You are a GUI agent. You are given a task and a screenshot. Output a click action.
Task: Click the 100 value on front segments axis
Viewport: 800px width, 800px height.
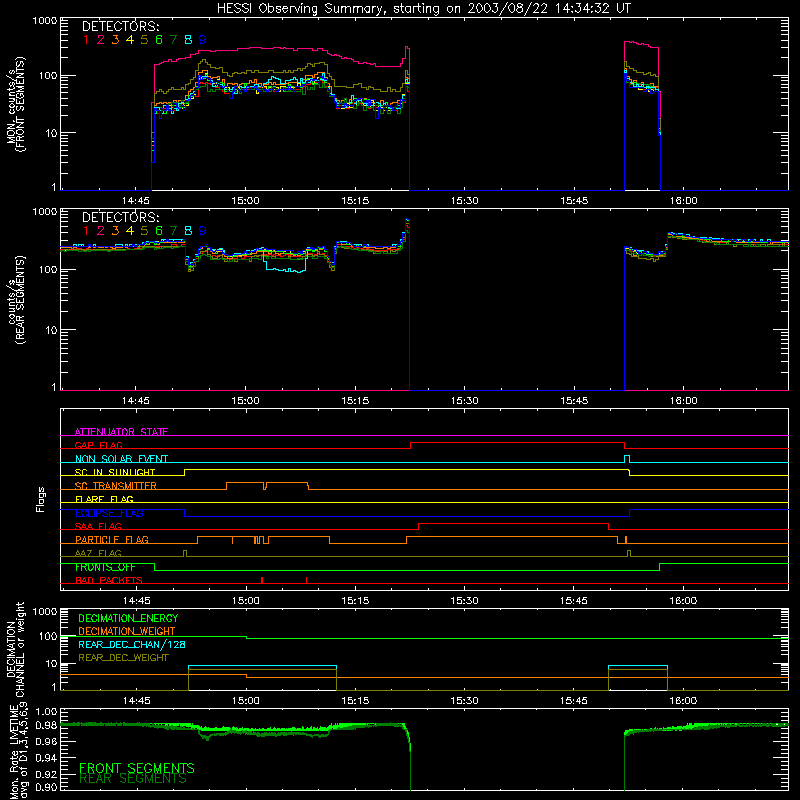pos(47,77)
